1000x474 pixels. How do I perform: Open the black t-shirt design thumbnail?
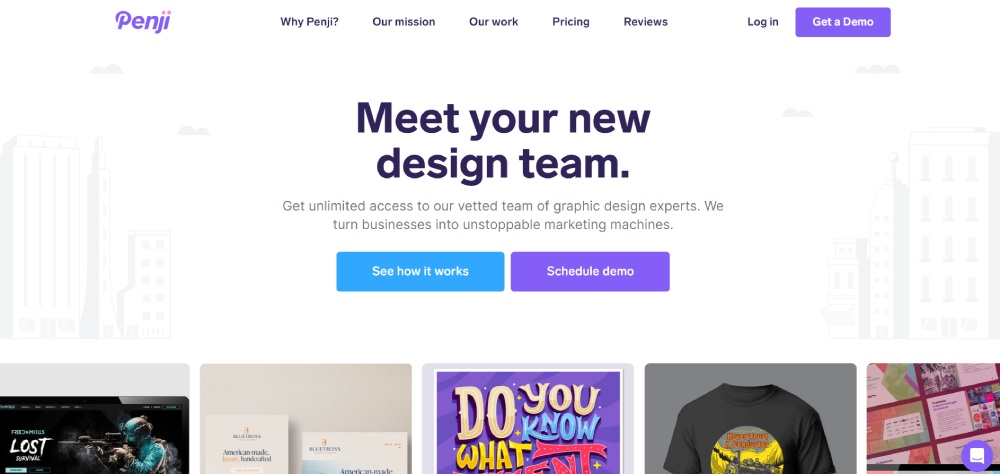750,419
